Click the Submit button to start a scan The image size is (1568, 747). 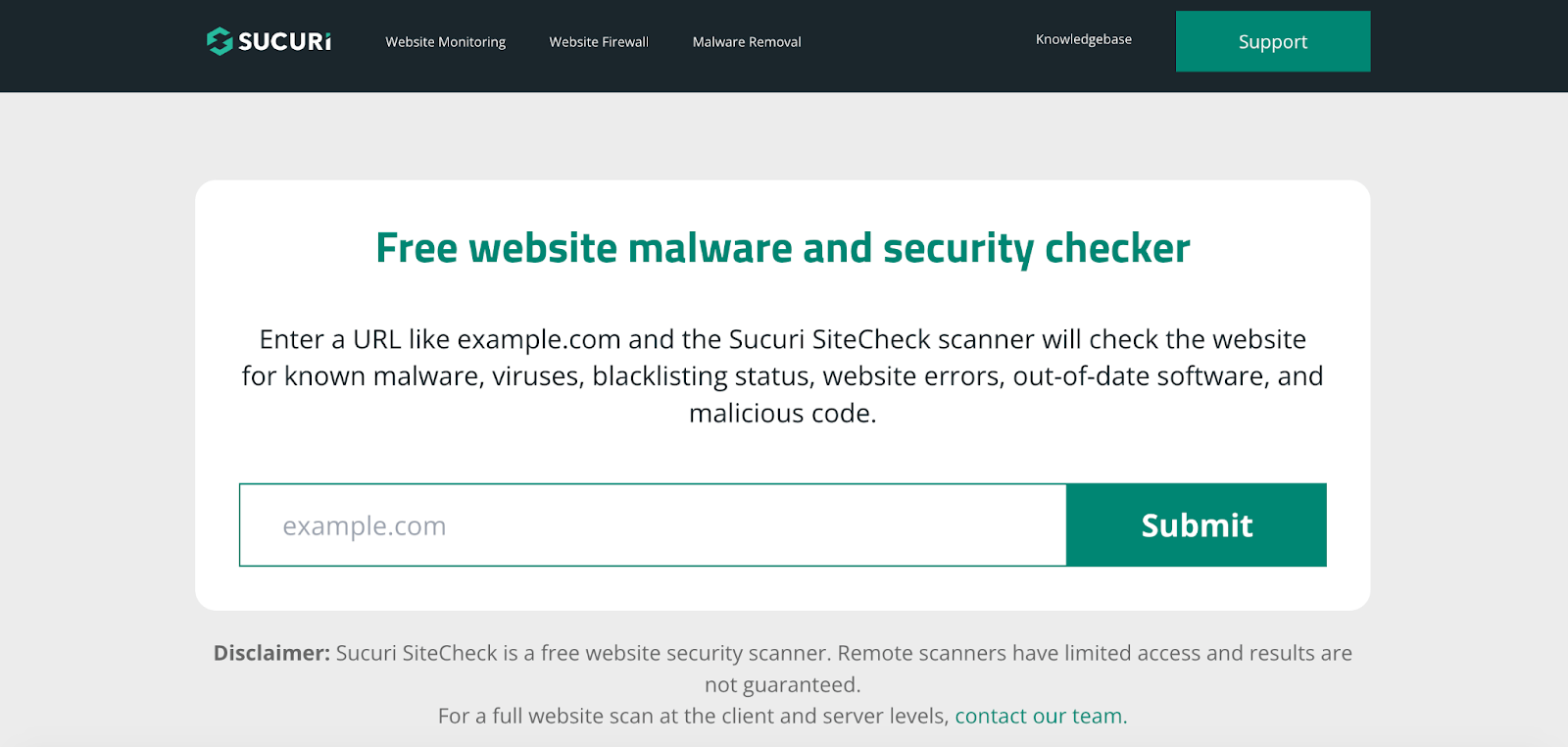1196,524
